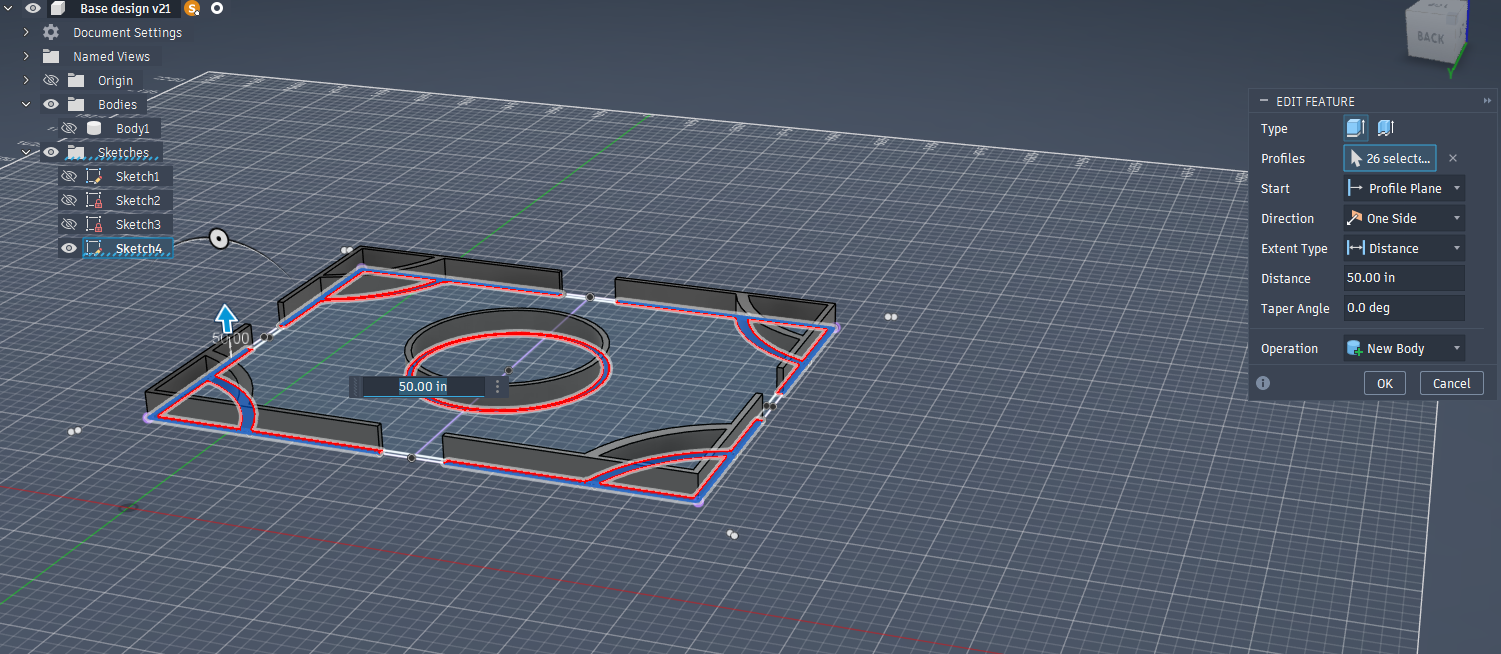Hide the Sketches folder via eye icon
Screen dimensions: 1501x654
[x=51, y=152]
